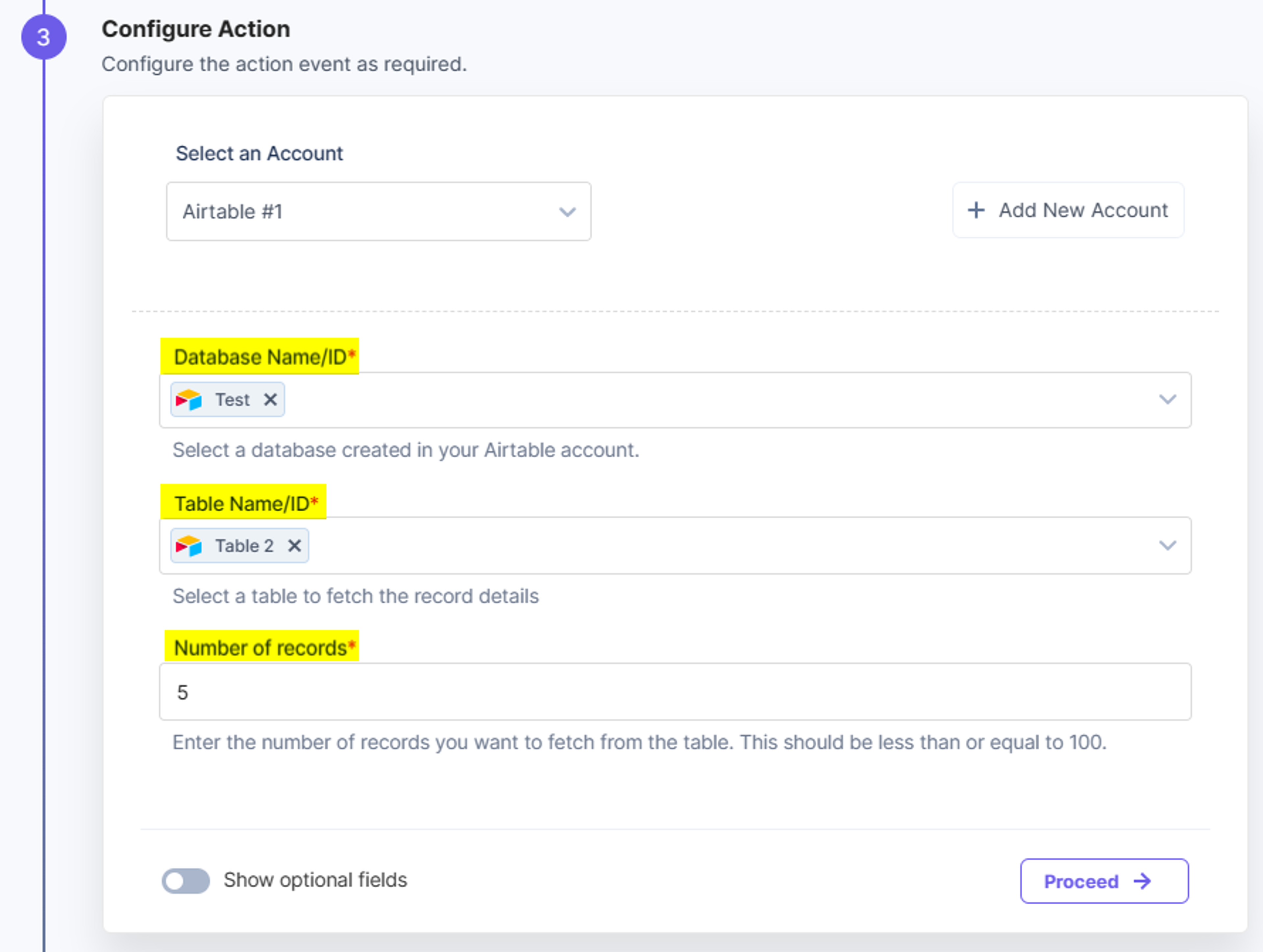The height and width of the screenshot is (952, 1263).
Task: Click Add New Account button
Action: click(1068, 210)
